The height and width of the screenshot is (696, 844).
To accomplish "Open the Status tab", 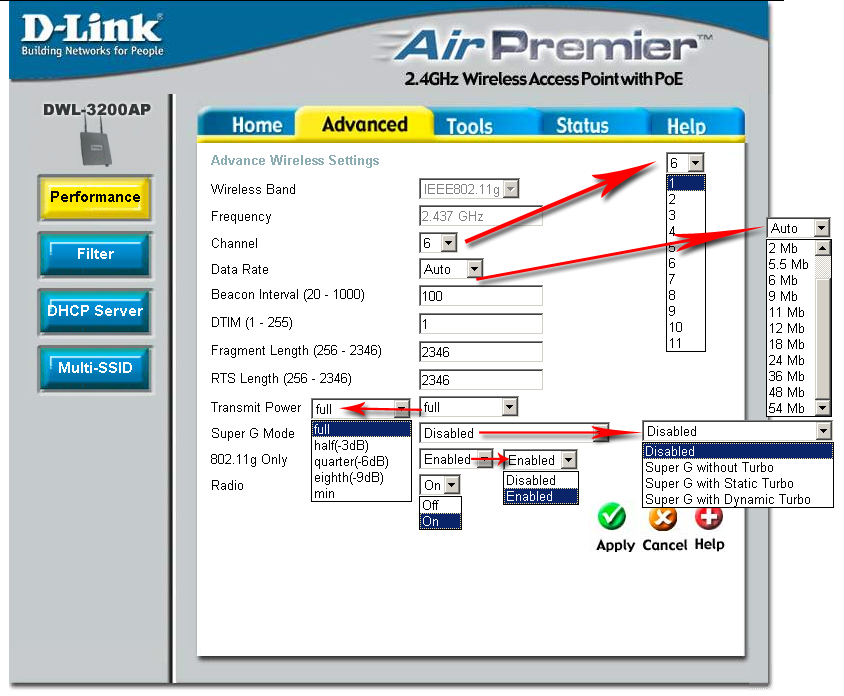I will point(582,125).
